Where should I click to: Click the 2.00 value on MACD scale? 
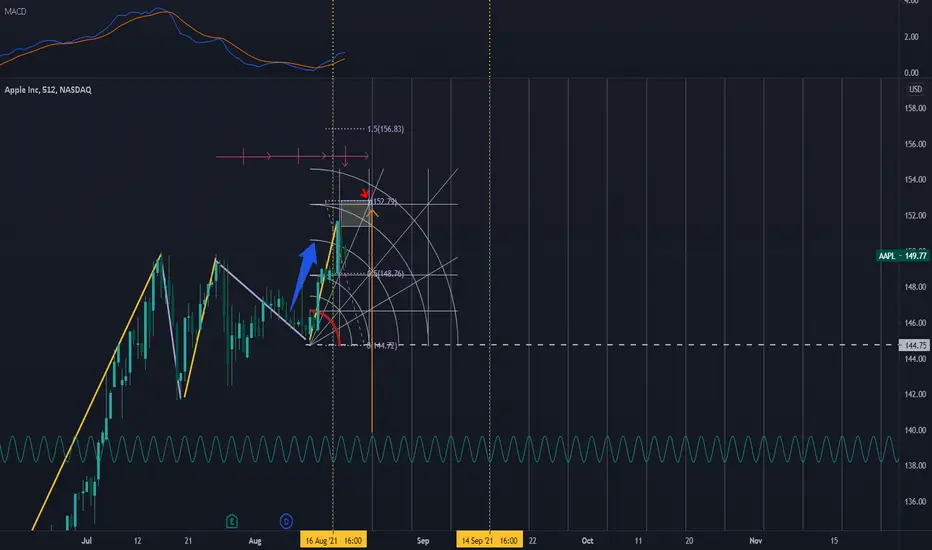[x=911, y=37]
